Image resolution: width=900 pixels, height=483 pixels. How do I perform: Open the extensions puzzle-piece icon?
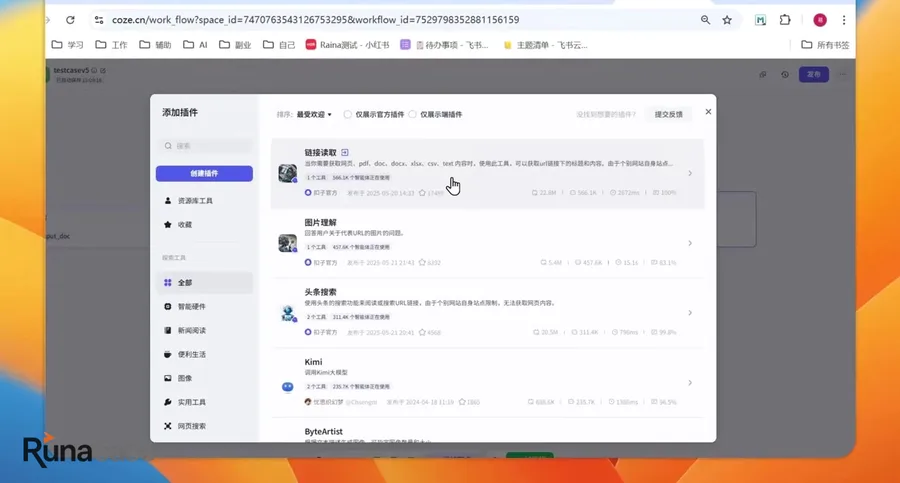(x=785, y=20)
